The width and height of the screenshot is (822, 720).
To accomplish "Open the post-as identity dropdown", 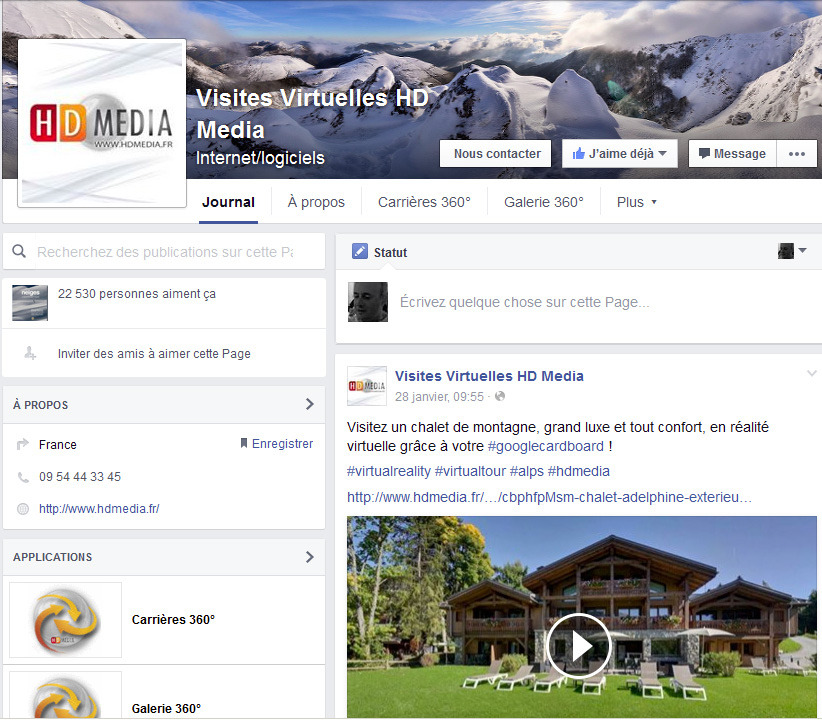I will (x=792, y=251).
